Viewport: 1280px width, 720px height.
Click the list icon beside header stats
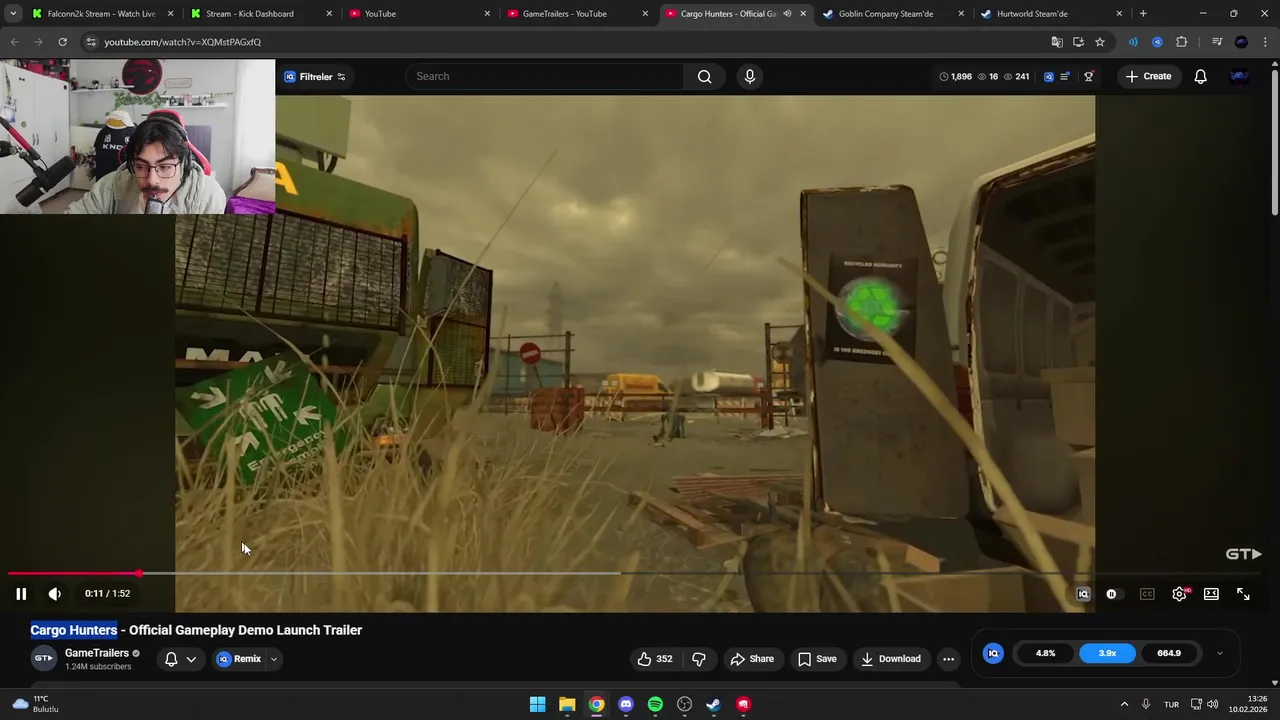[x=1065, y=77]
